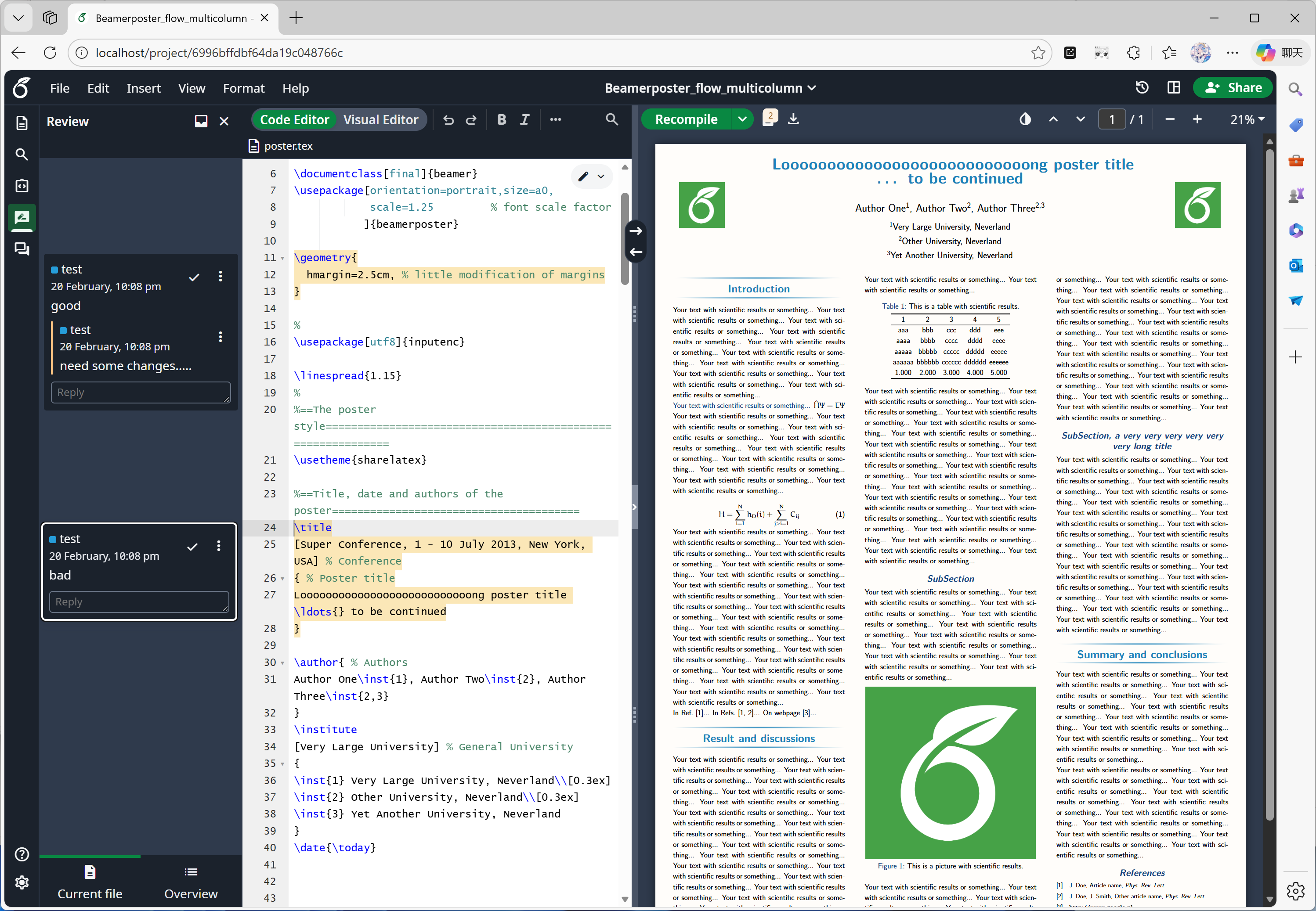The image size is (1316, 911).
Task: Open the integrations icon in left rail
Action: click(x=22, y=186)
